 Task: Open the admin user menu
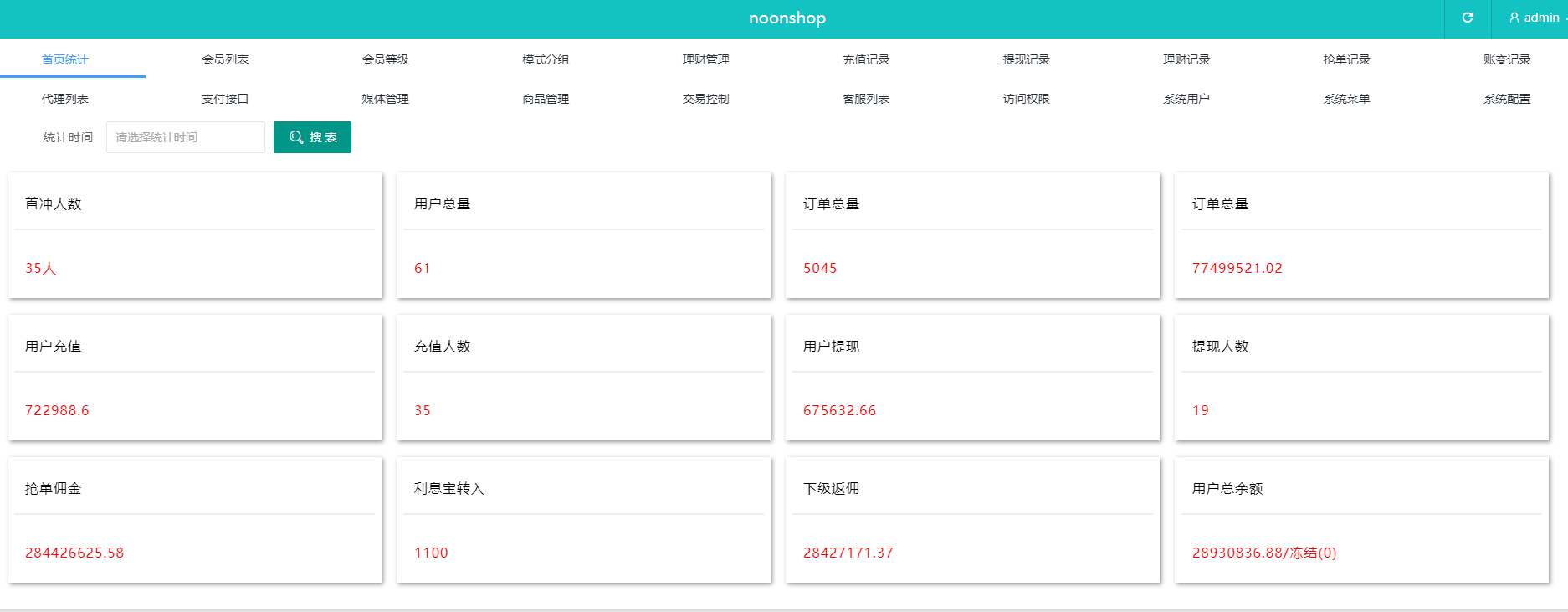point(1535,18)
